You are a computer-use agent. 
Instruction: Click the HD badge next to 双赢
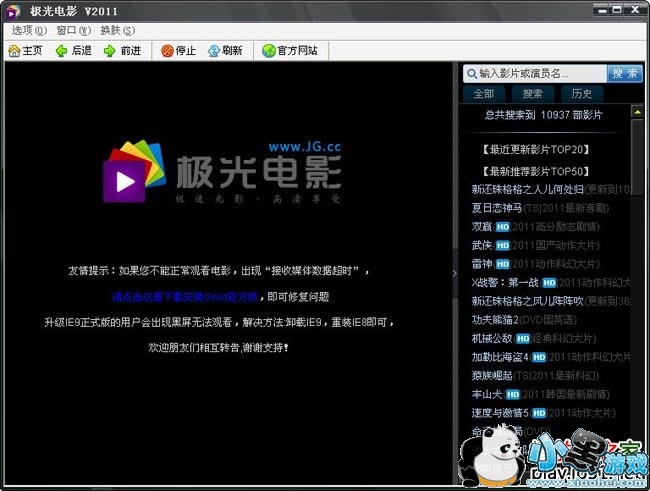point(502,227)
